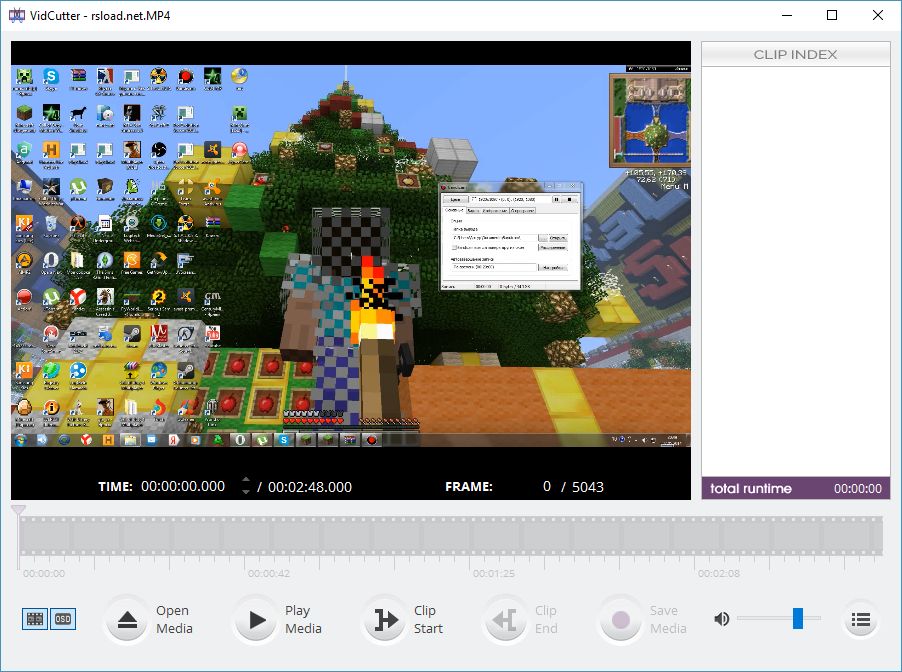Toggle the thumbnail timeline view button
Screen dimensions: 902x672
(x=35, y=619)
